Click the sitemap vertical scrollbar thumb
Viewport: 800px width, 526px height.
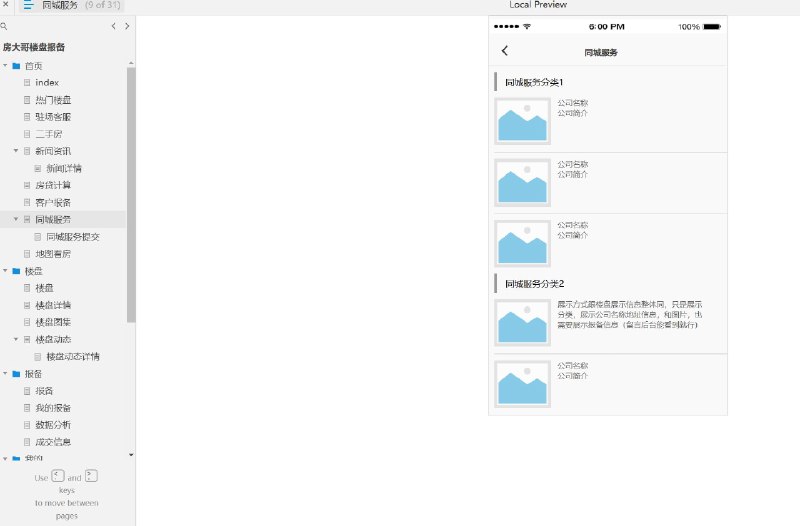click(131, 195)
